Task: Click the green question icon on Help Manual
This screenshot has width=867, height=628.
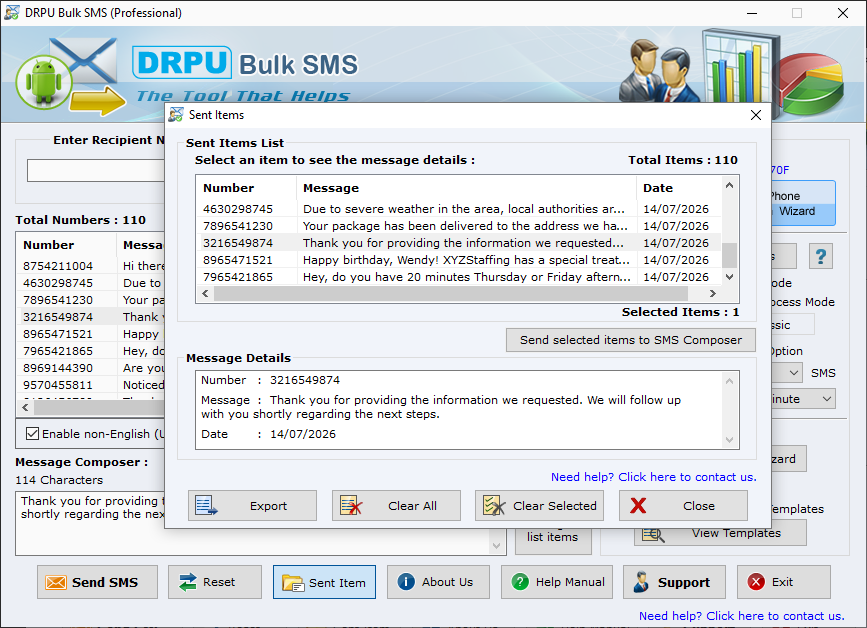Action: click(520, 582)
